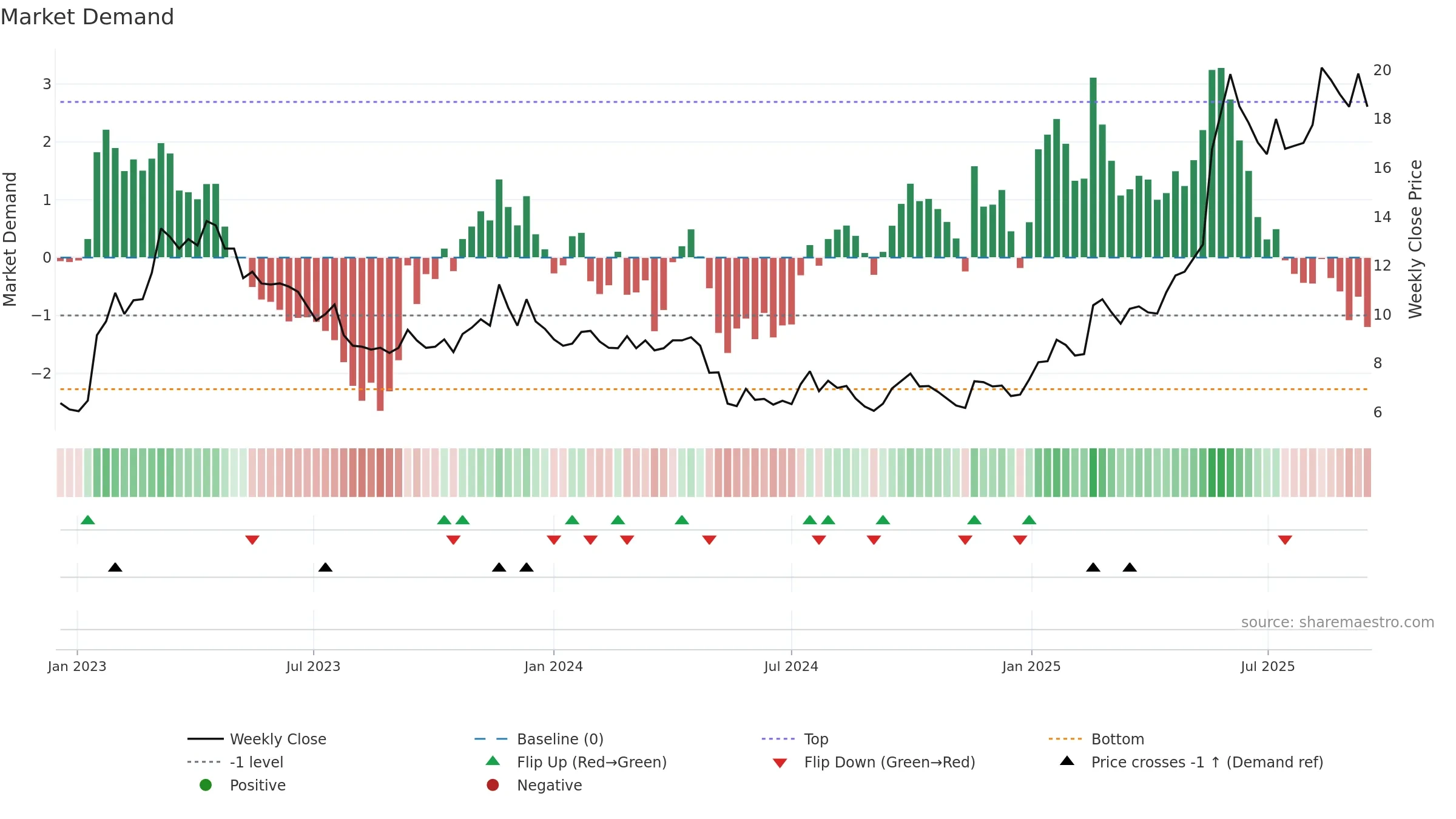Select first black price-cross marker after Jan 2023
This screenshot has height=819, width=1456.
tap(115, 567)
